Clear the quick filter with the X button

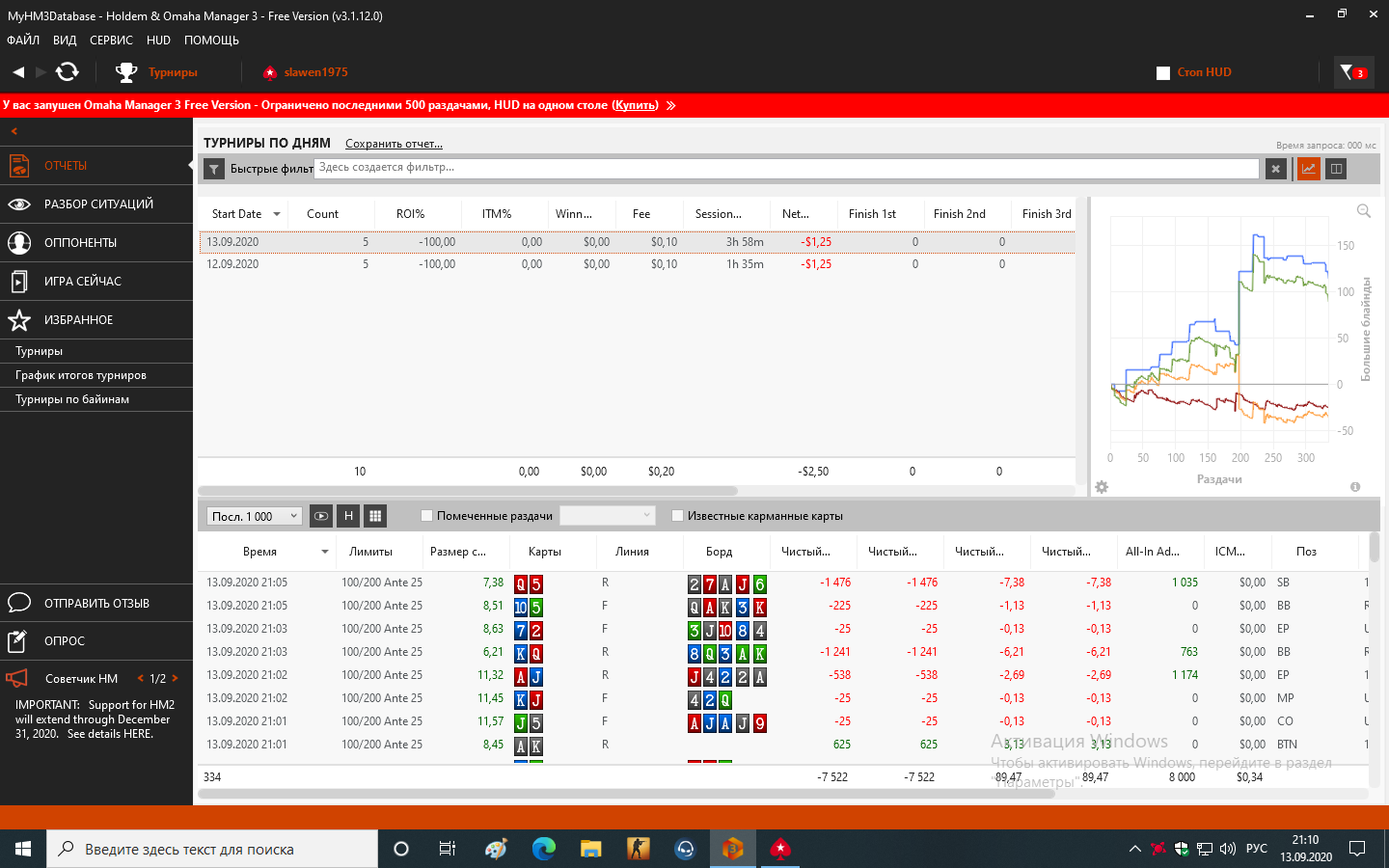pos(1276,169)
